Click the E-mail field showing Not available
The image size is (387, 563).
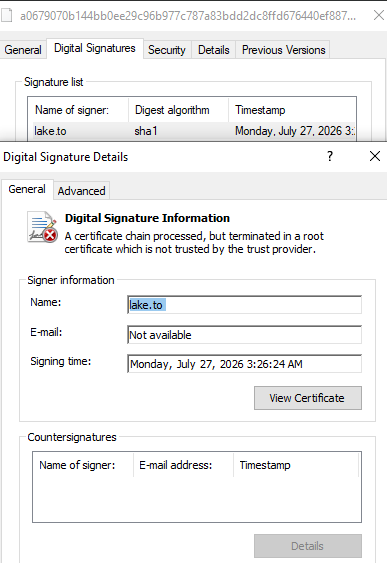[x=244, y=335]
